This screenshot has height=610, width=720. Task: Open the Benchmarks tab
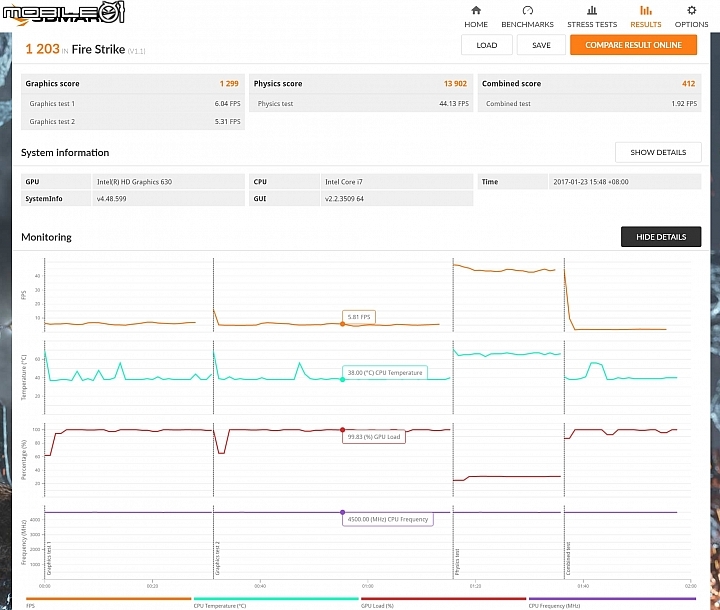[527, 17]
